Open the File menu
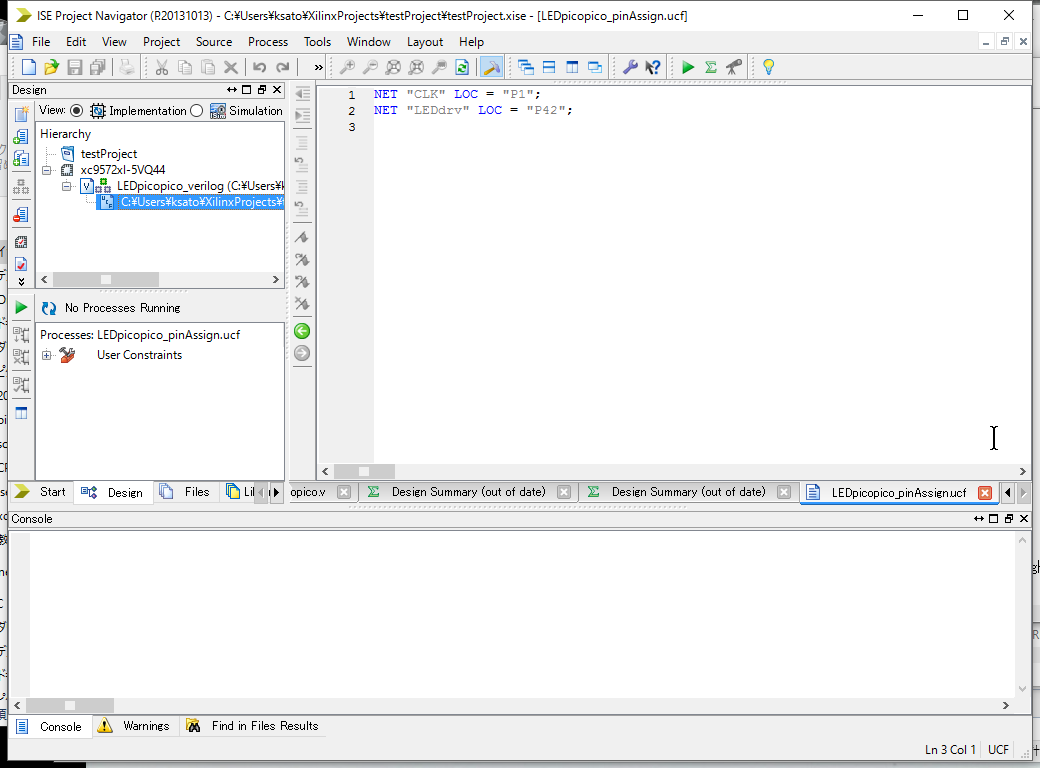This screenshot has height=768, width=1040. pos(41,42)
